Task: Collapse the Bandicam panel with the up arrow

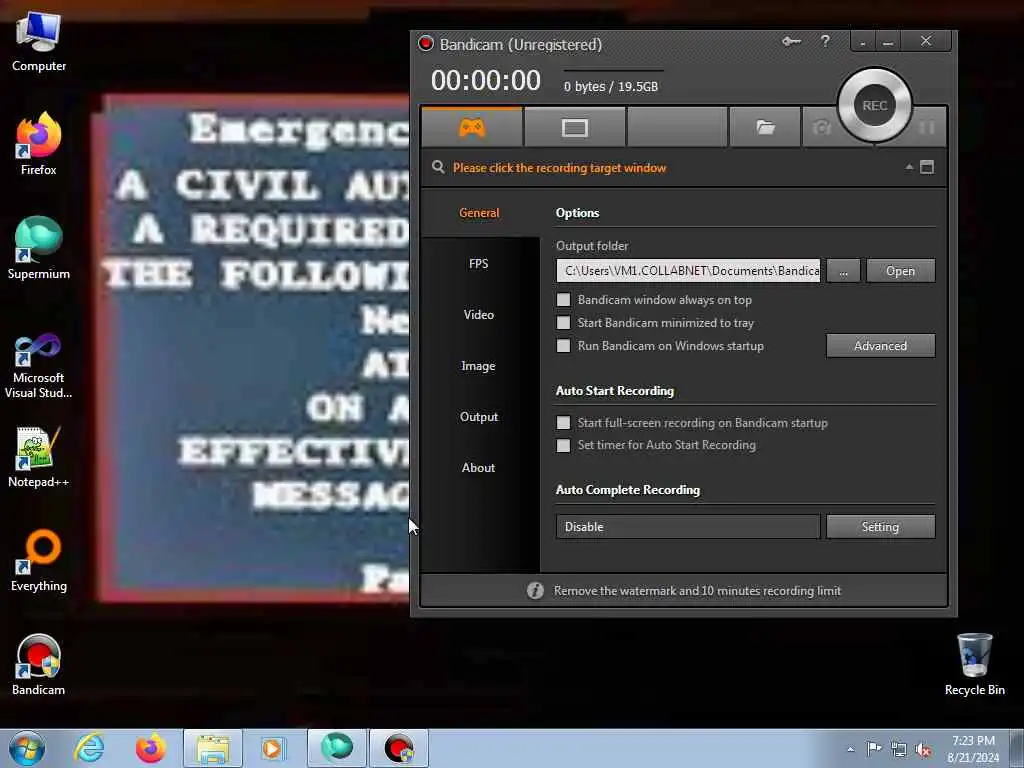Action: [909, 167]
